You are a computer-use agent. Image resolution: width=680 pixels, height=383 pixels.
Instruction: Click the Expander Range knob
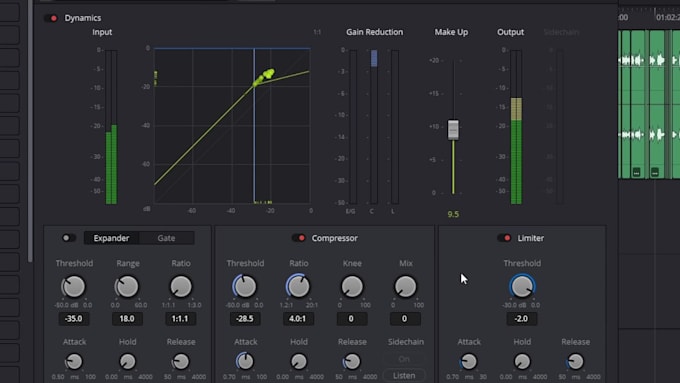point(127,286)
